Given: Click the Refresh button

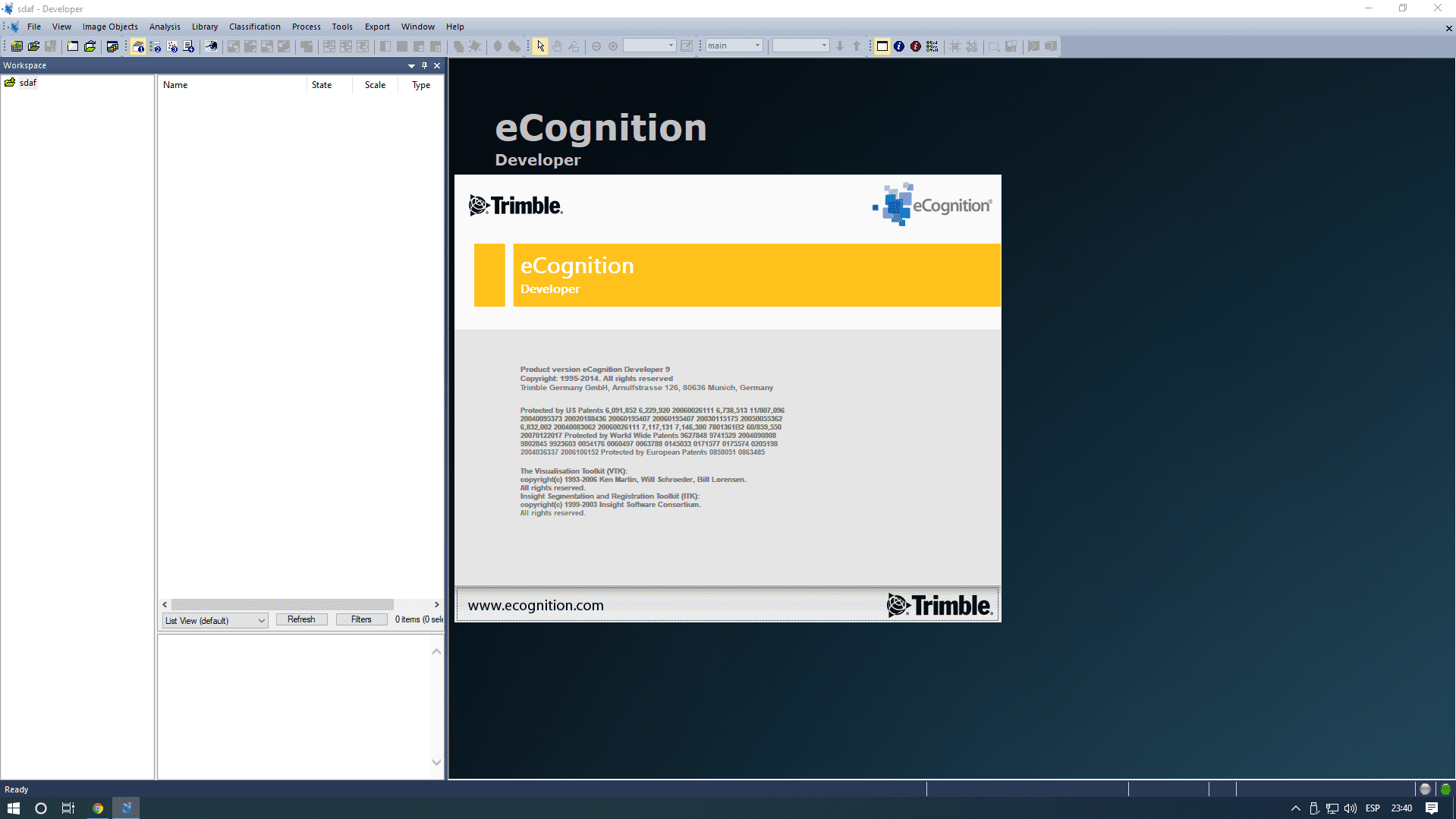Looking at the screenshot, I should click(301, 619).
